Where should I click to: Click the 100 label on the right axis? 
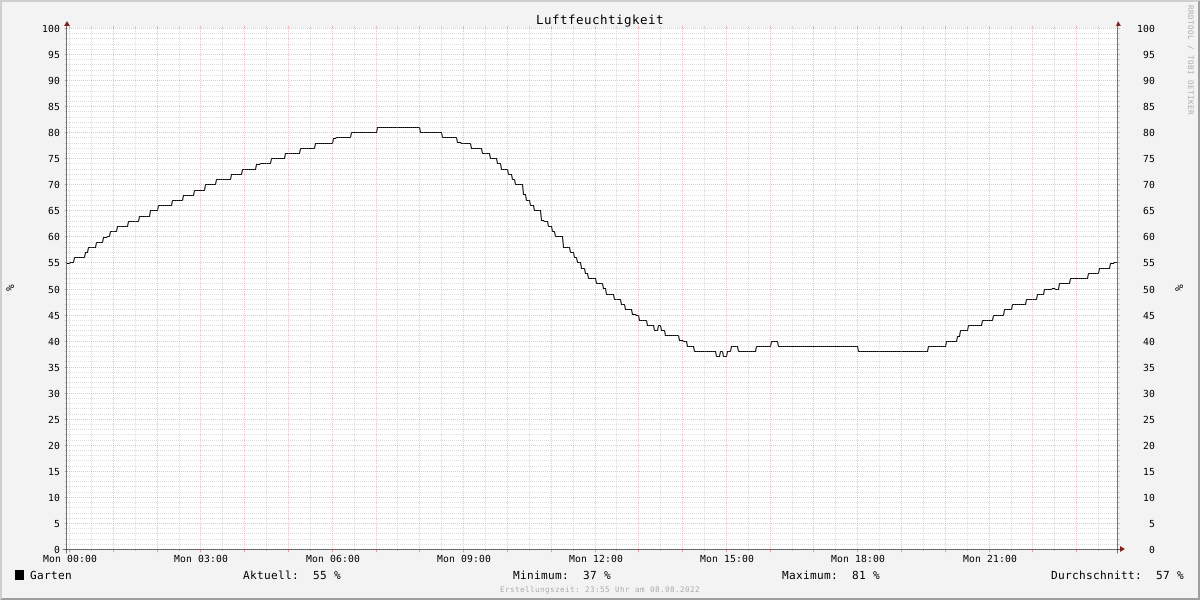click(1146, 28)
